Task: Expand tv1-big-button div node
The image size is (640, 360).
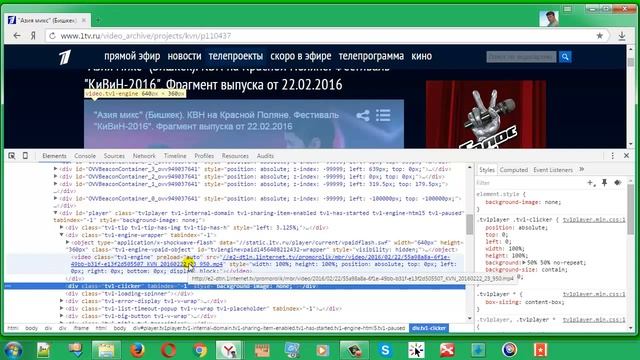Action: pyautogui.click(x=62, y=316)
